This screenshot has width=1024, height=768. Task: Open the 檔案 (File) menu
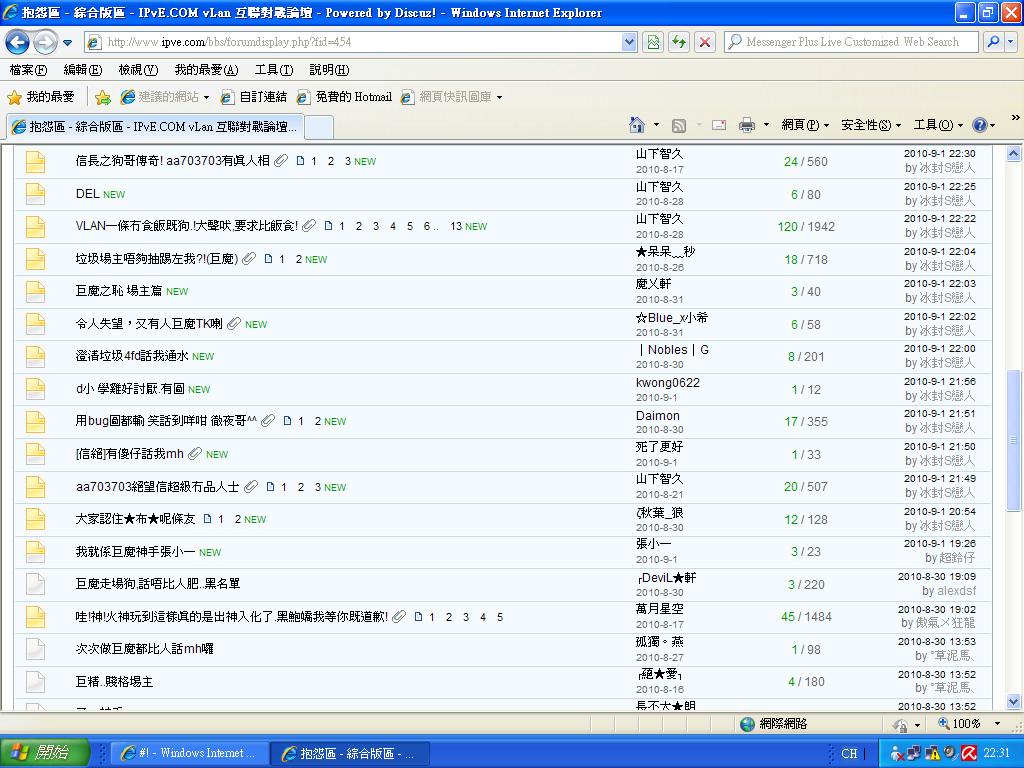pyautogui.click(x=28, y=70)
